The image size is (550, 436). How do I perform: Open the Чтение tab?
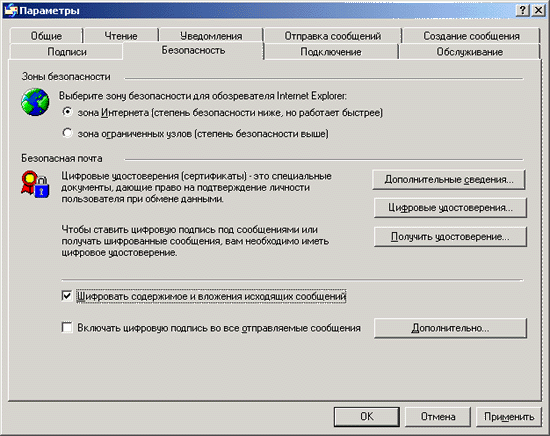[x=121, y=36]
